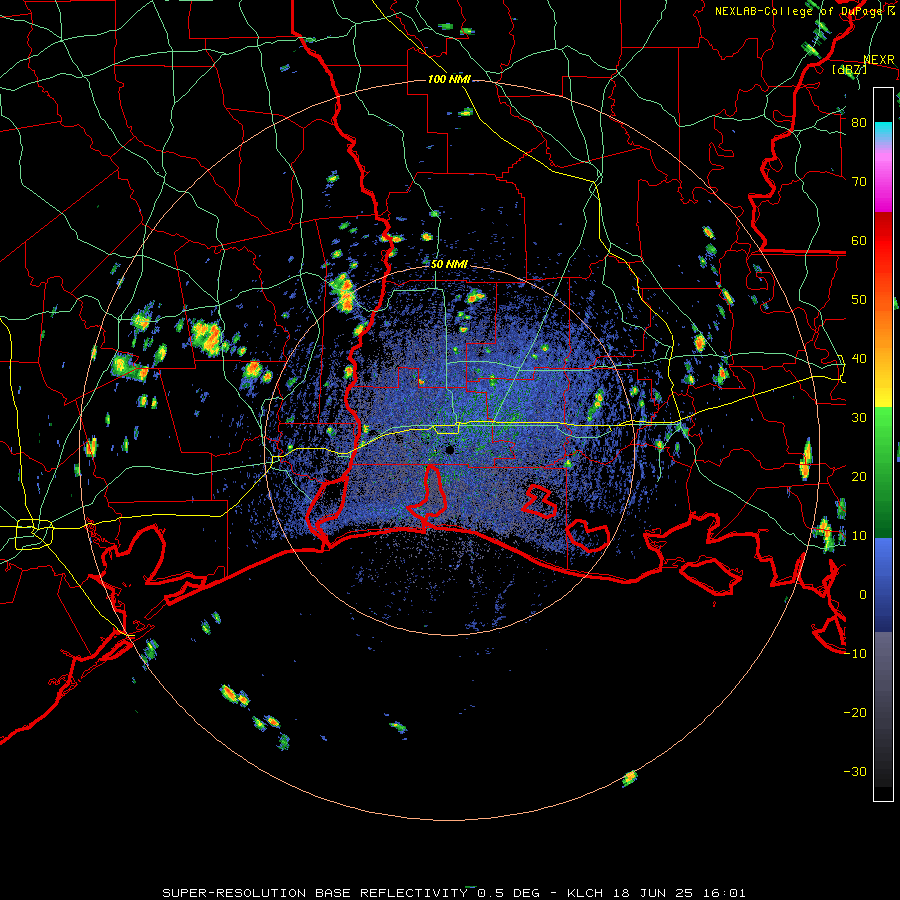Viewport: 900px width, 900px height.
Task: Click the Super-Resolution Base Reflectivity caption
Action: 453,893
